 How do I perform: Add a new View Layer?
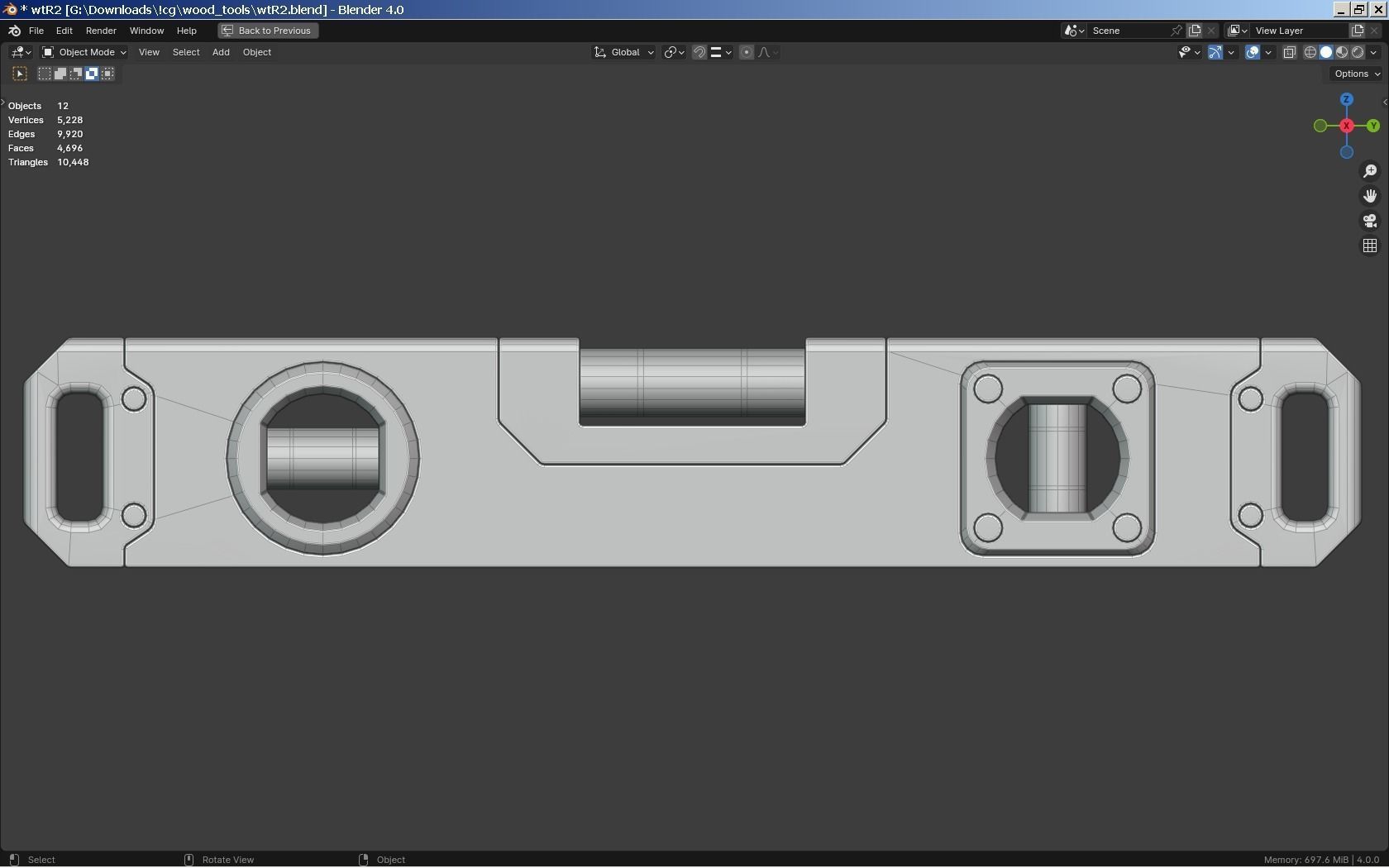click(x=1358, y=31)
